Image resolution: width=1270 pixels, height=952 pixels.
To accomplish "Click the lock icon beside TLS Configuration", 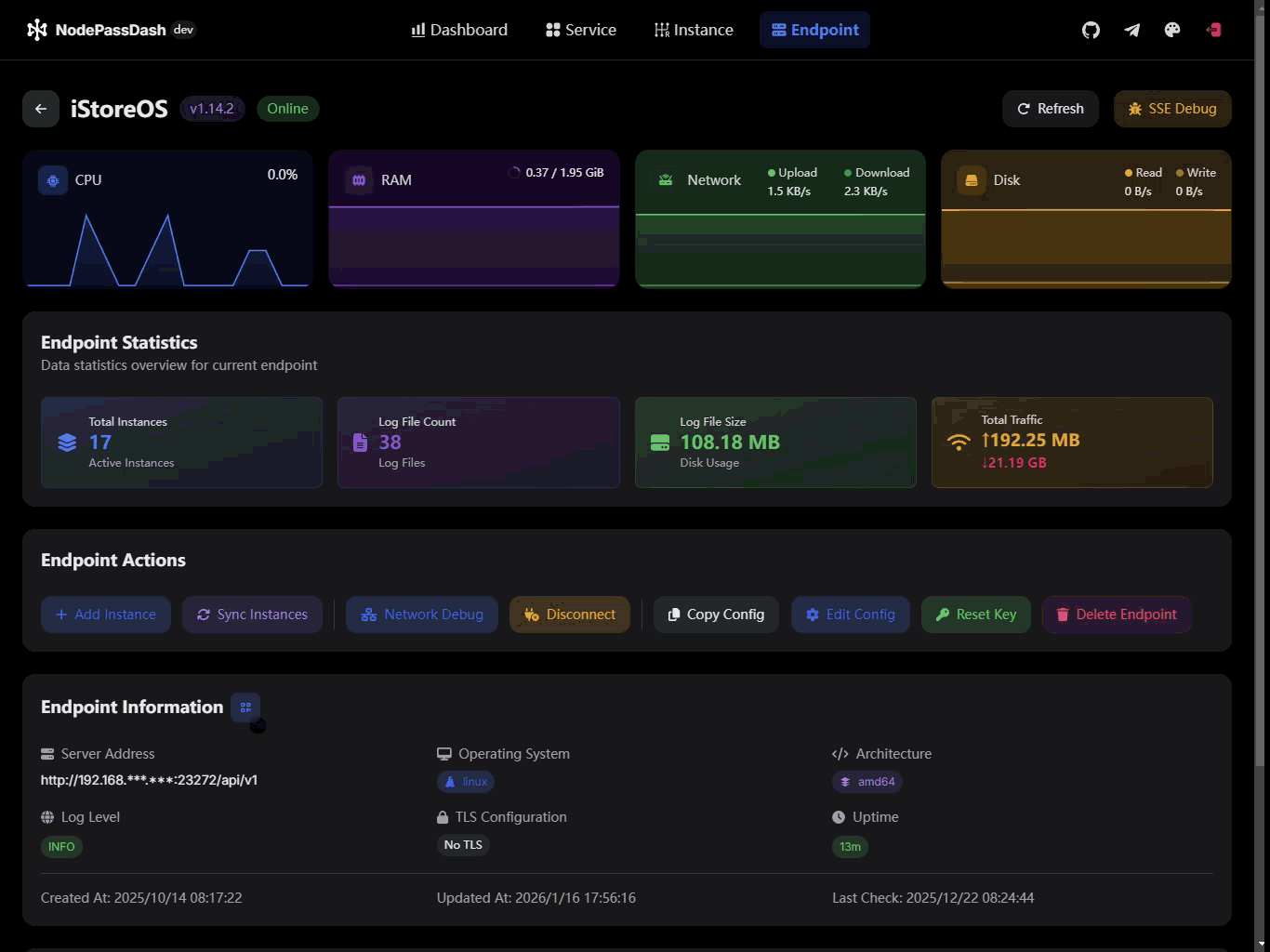I will point(443,817).
